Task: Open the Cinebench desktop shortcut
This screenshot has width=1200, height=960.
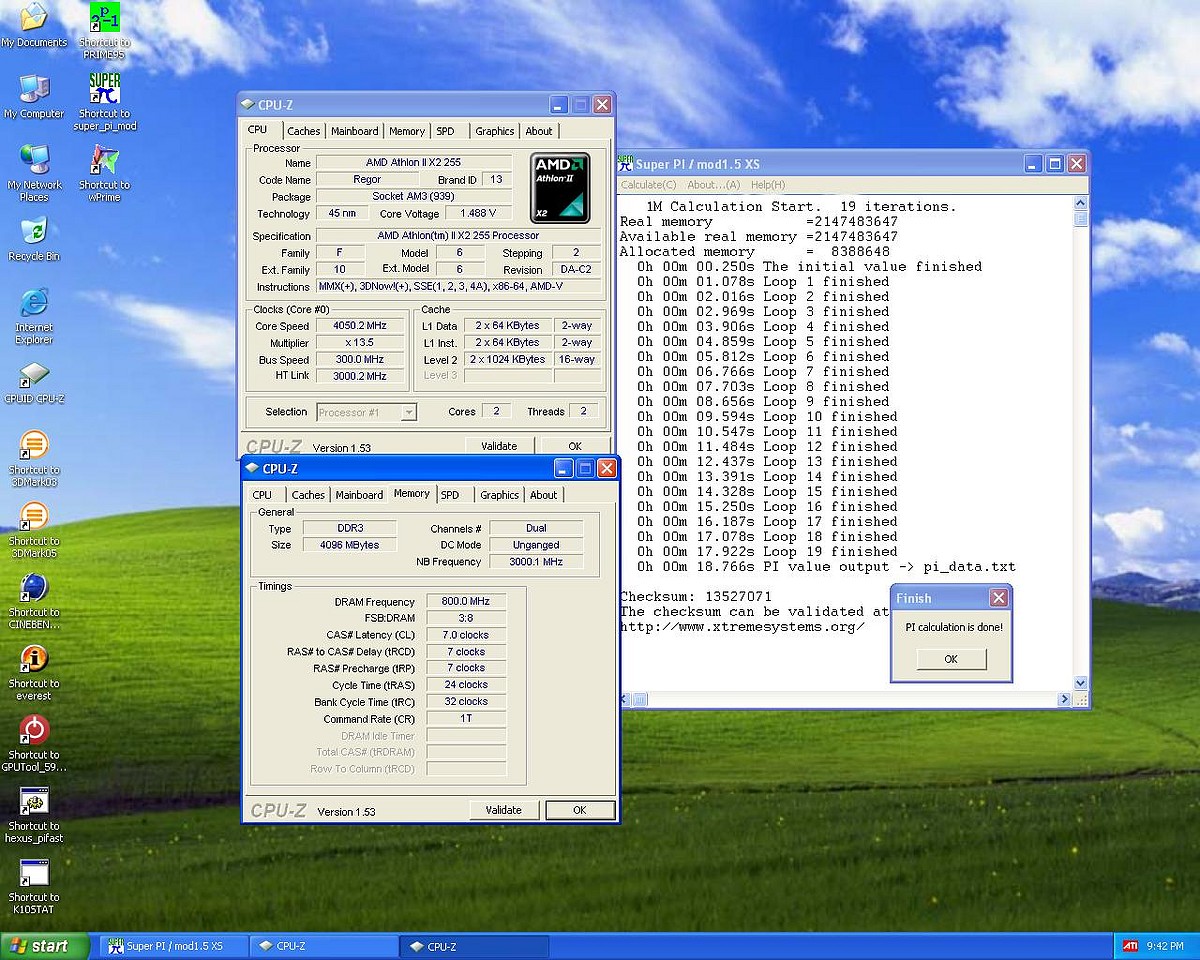Action: [x=33, y=588]
